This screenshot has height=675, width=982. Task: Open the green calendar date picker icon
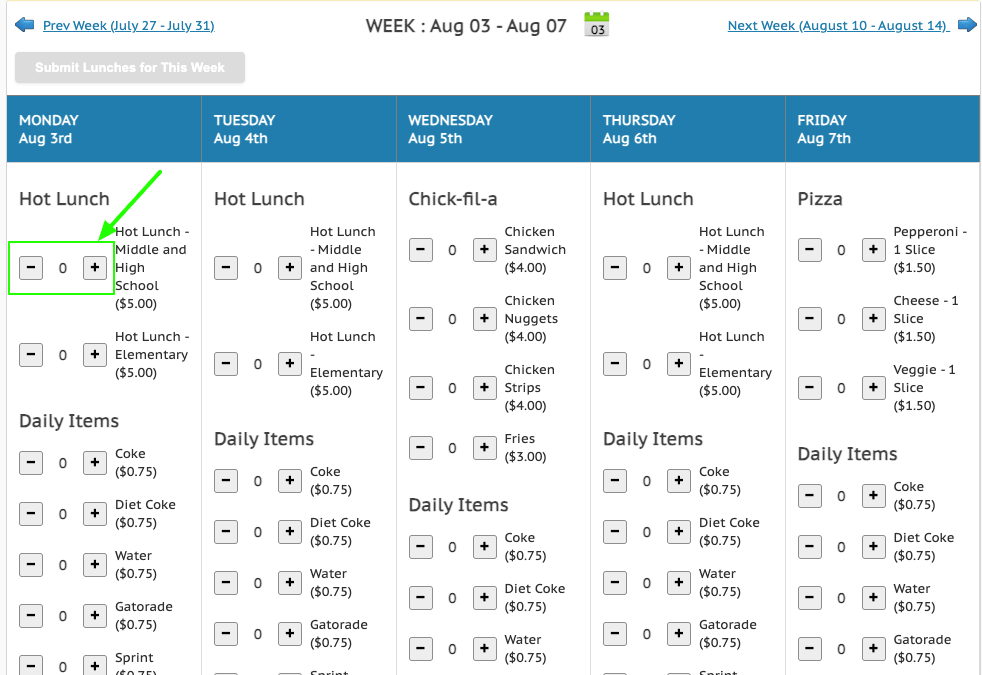596,24
